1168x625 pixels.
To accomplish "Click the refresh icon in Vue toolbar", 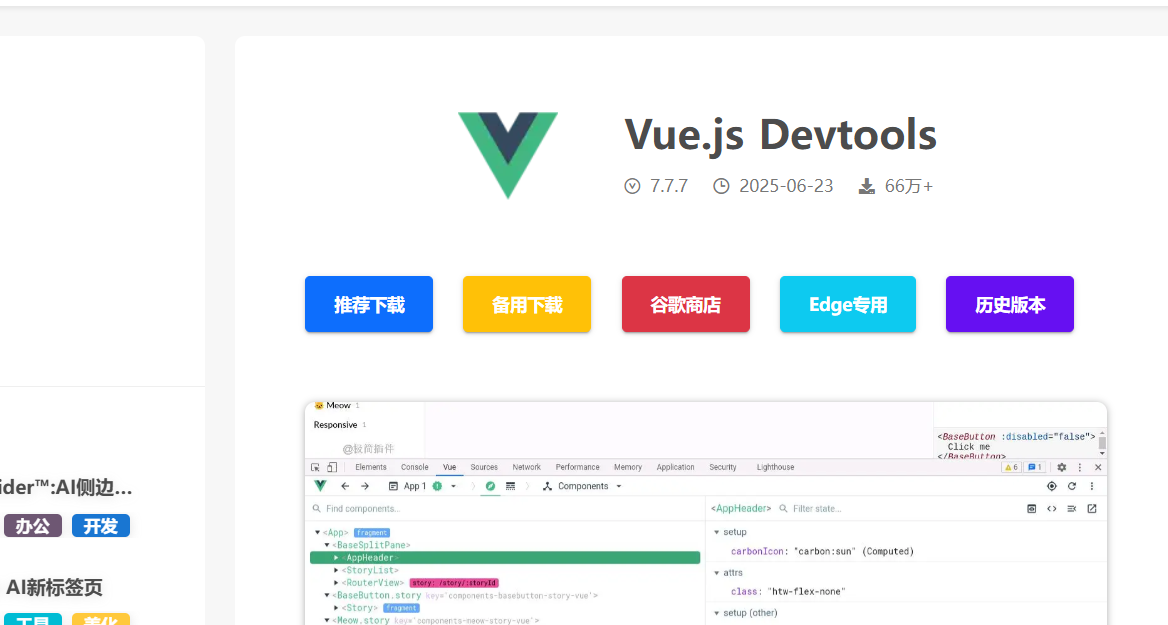I will tap(1072, 486).
